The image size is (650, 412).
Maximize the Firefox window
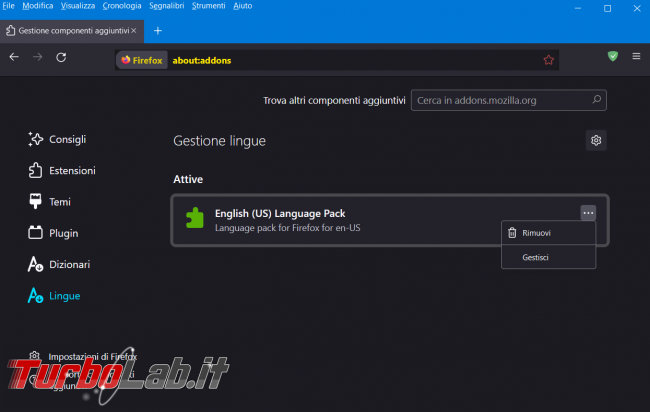[x=607, y=8]
